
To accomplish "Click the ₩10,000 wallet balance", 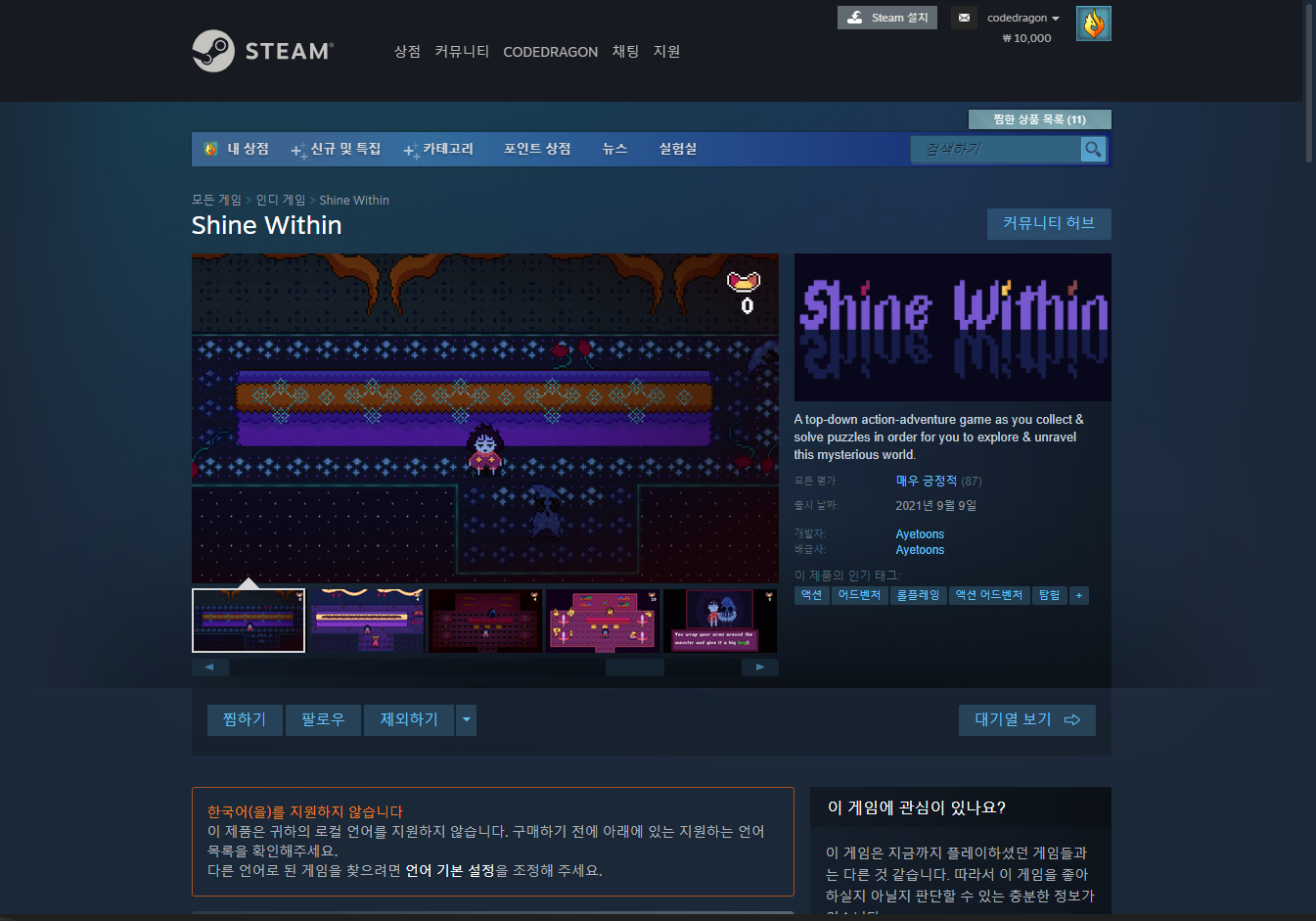I will (1027, 38).
